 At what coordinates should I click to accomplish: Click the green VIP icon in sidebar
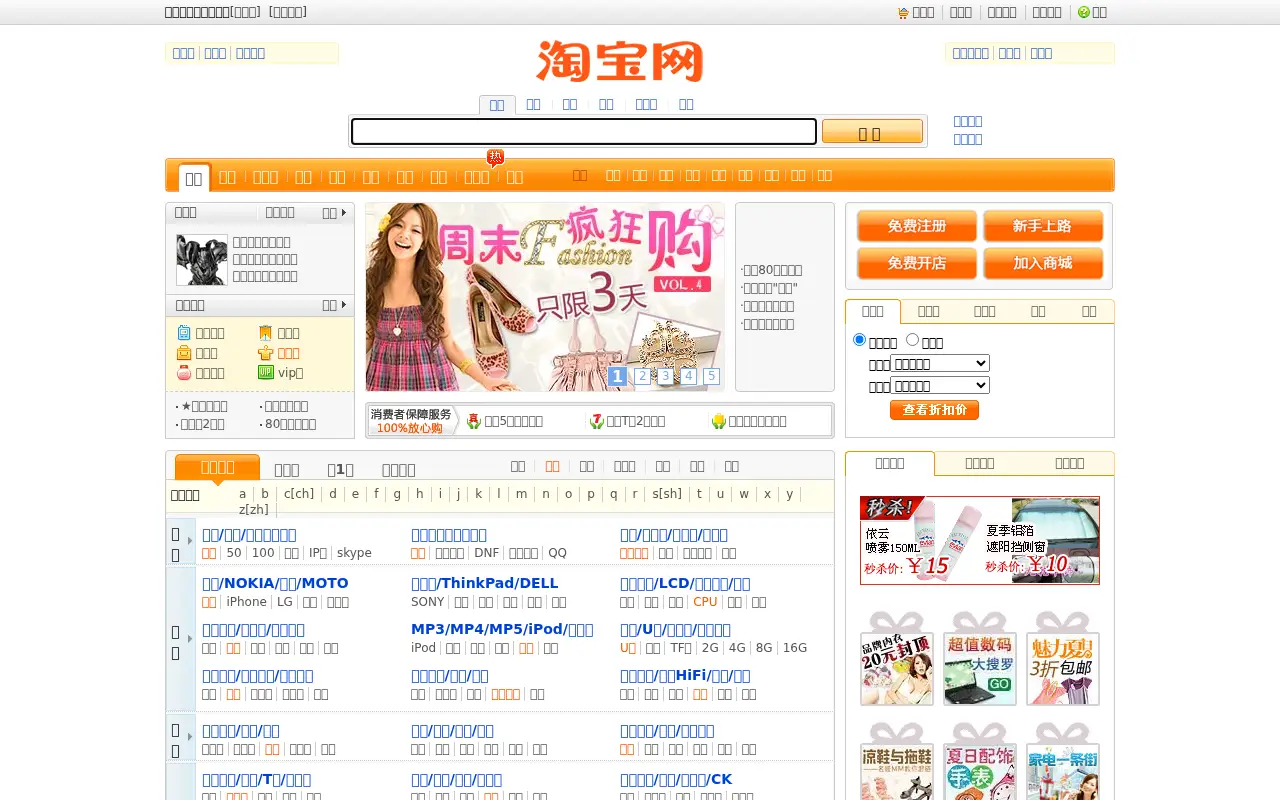266,372
